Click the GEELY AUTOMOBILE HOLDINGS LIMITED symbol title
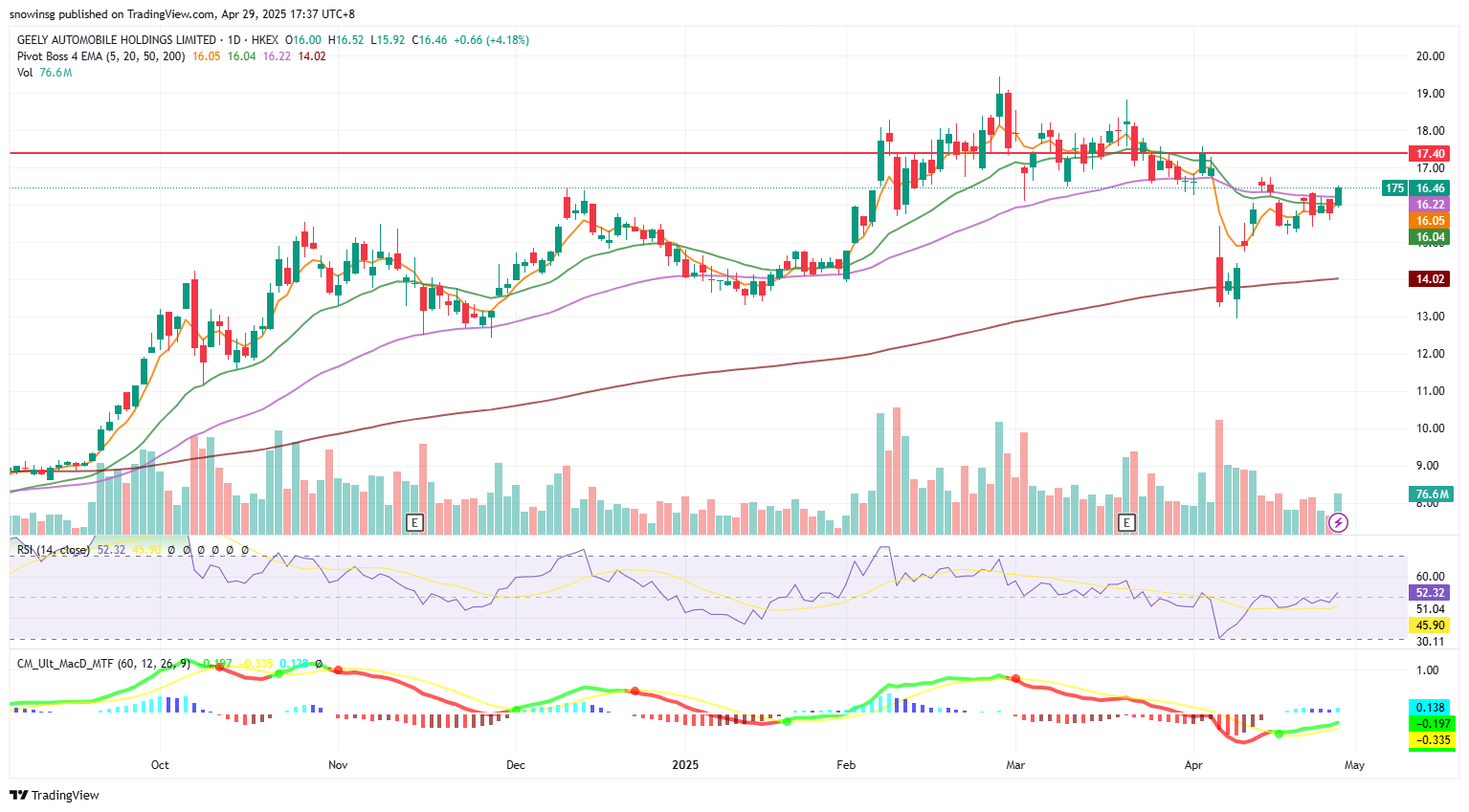This screenshot has width=1469, height=812. (117, 40)
